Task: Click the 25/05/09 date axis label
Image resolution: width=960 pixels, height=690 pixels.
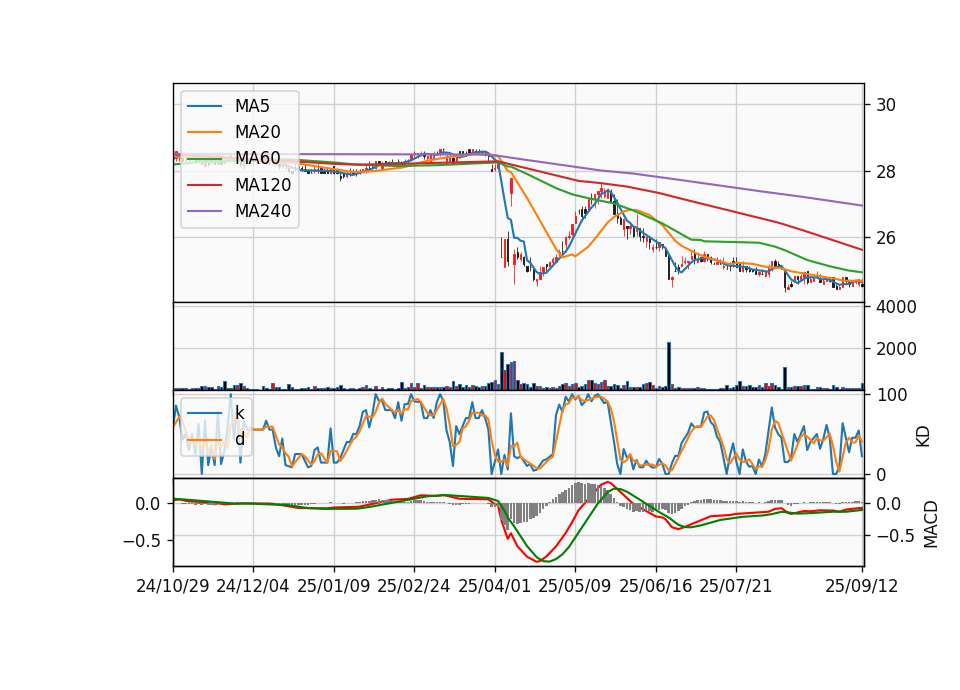Action: [x=575, y=586]
